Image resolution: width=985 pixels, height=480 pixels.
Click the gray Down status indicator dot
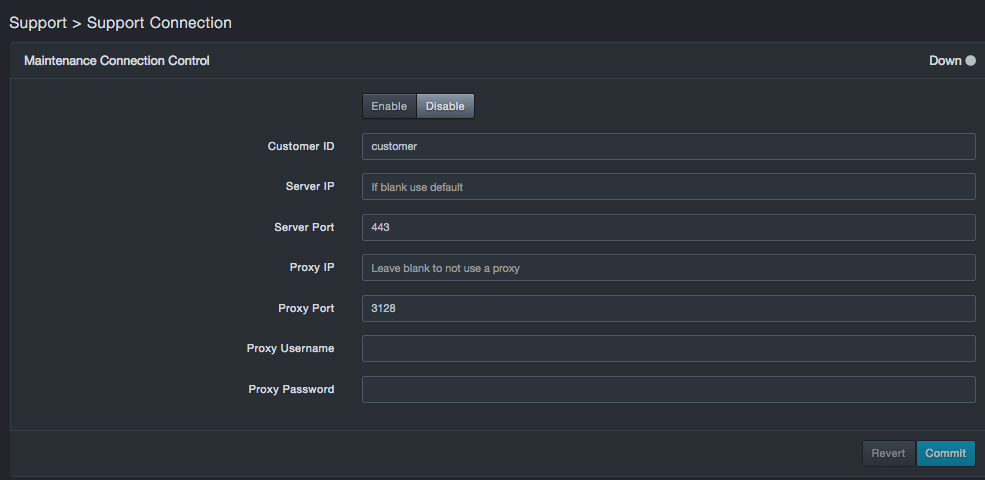click(970, 61)
